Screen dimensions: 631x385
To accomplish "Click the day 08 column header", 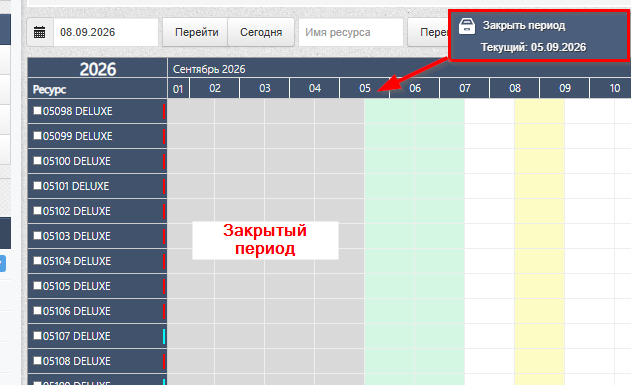I will tap(514, 89).
